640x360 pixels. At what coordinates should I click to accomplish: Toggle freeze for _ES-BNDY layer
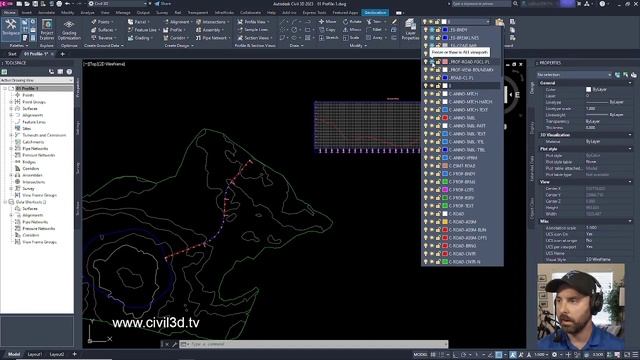coord(432,30)
